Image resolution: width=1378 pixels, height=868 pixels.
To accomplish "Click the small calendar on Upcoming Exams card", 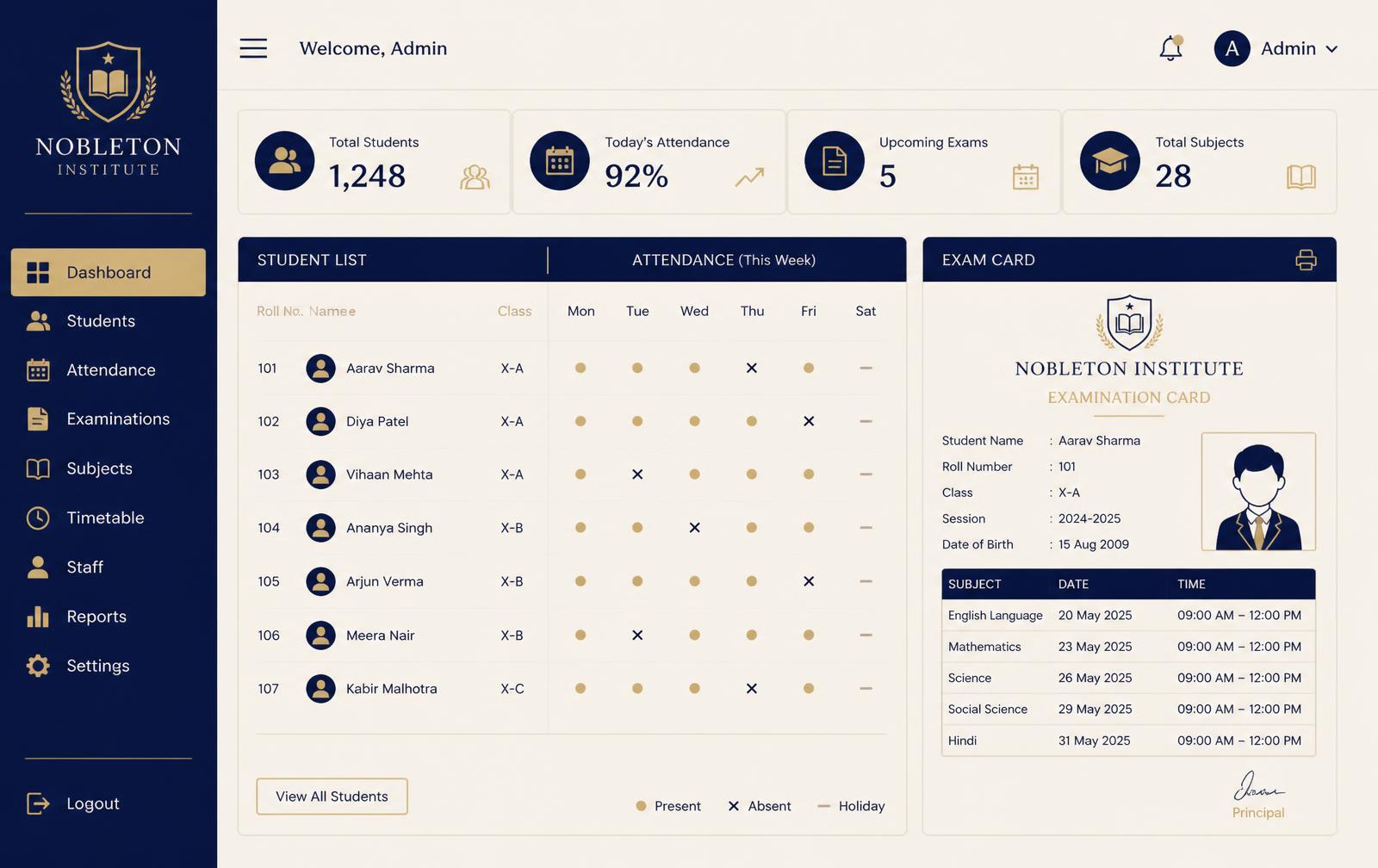I will [1025, 177].
